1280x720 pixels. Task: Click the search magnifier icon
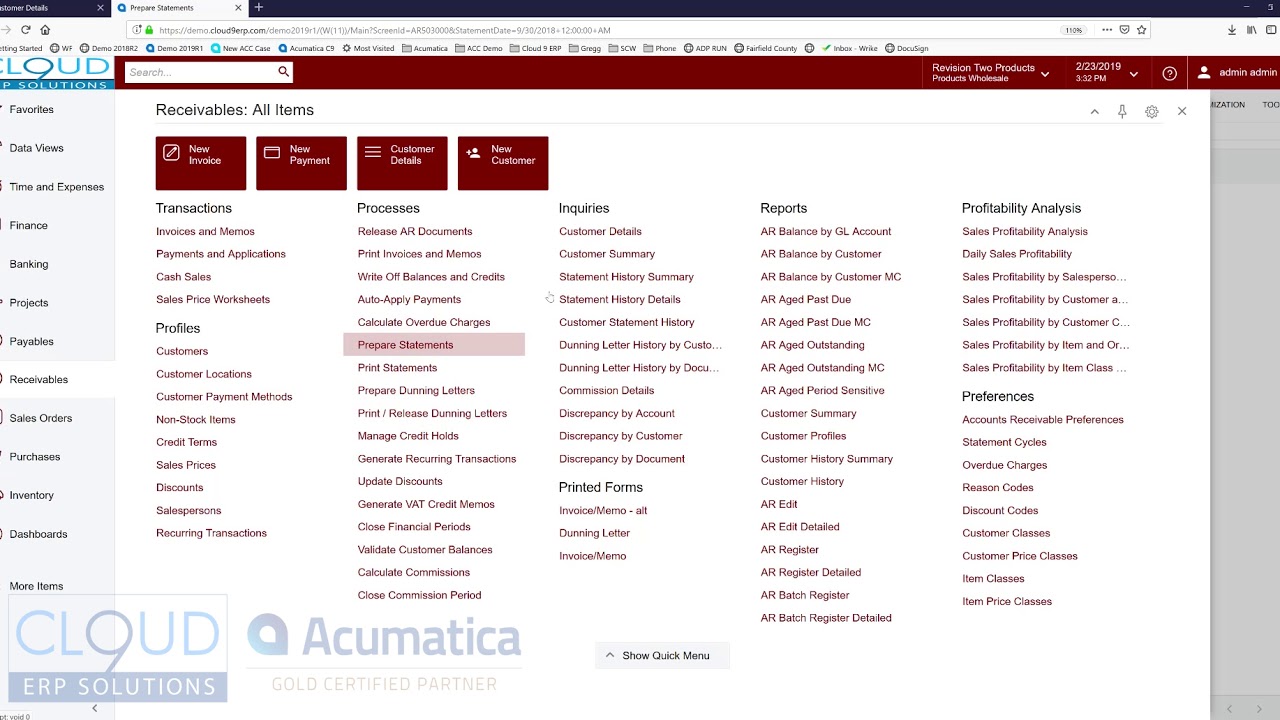(x=283, y=72)
